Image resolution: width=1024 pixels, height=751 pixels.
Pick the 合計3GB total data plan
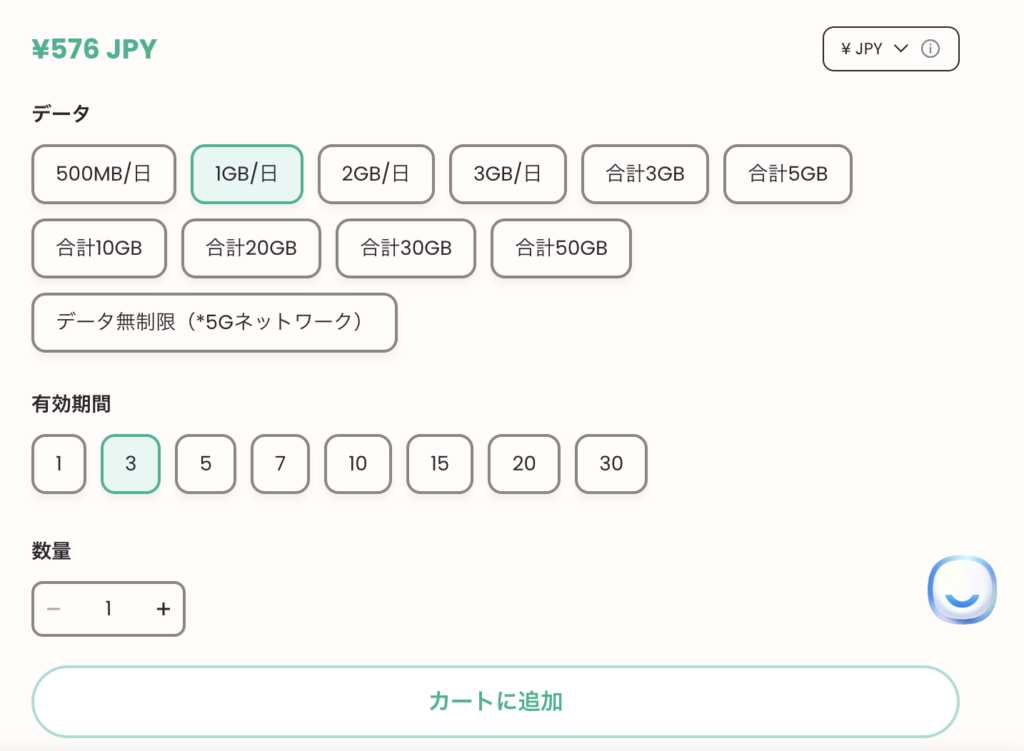645,174
